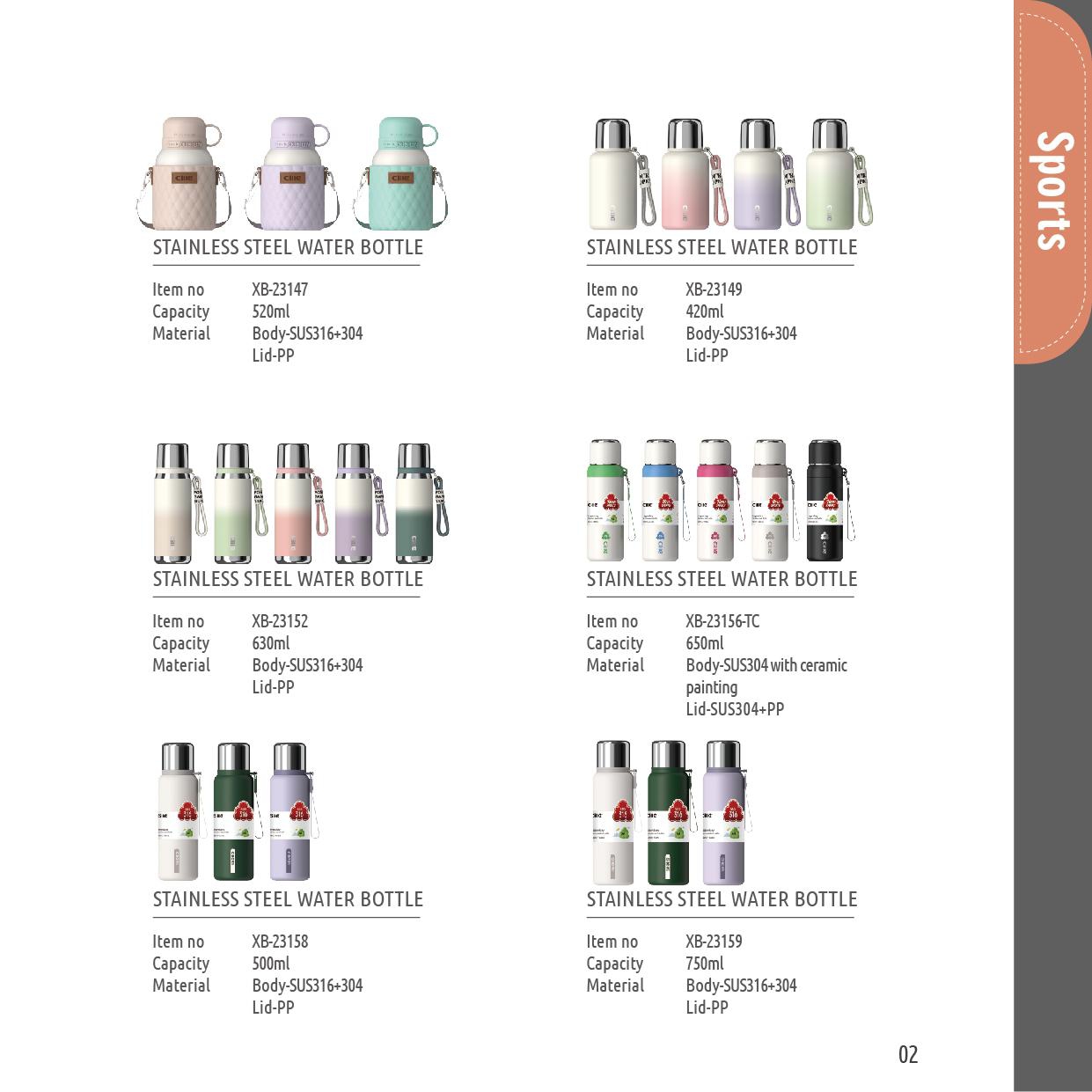Click the XB-23152 item number

280,621
